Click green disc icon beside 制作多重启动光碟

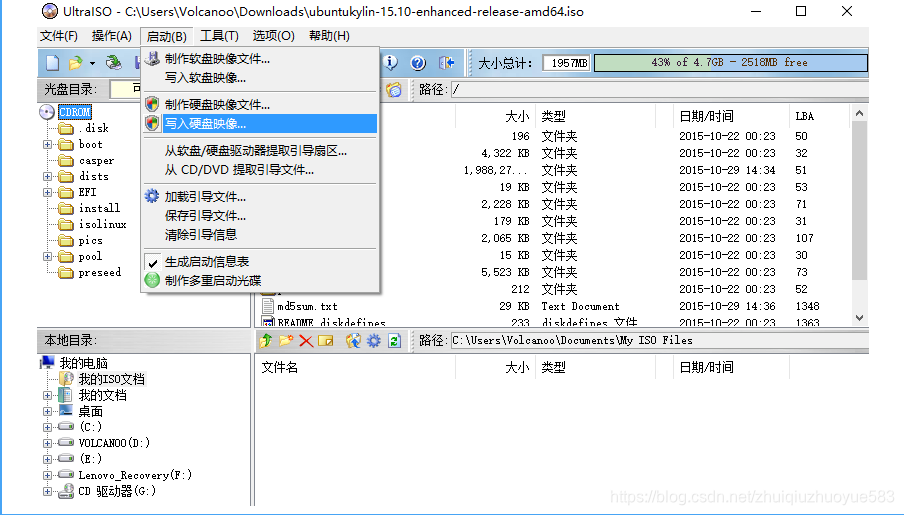[152, 280]
